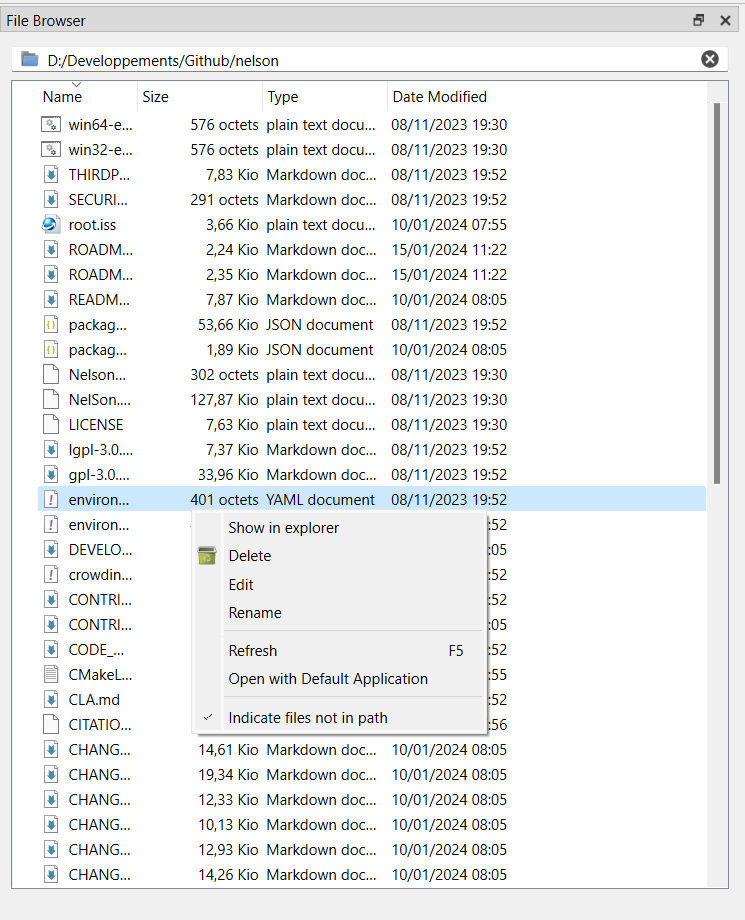Choose Show in explorer from context menu

click(x=283, y=528)
